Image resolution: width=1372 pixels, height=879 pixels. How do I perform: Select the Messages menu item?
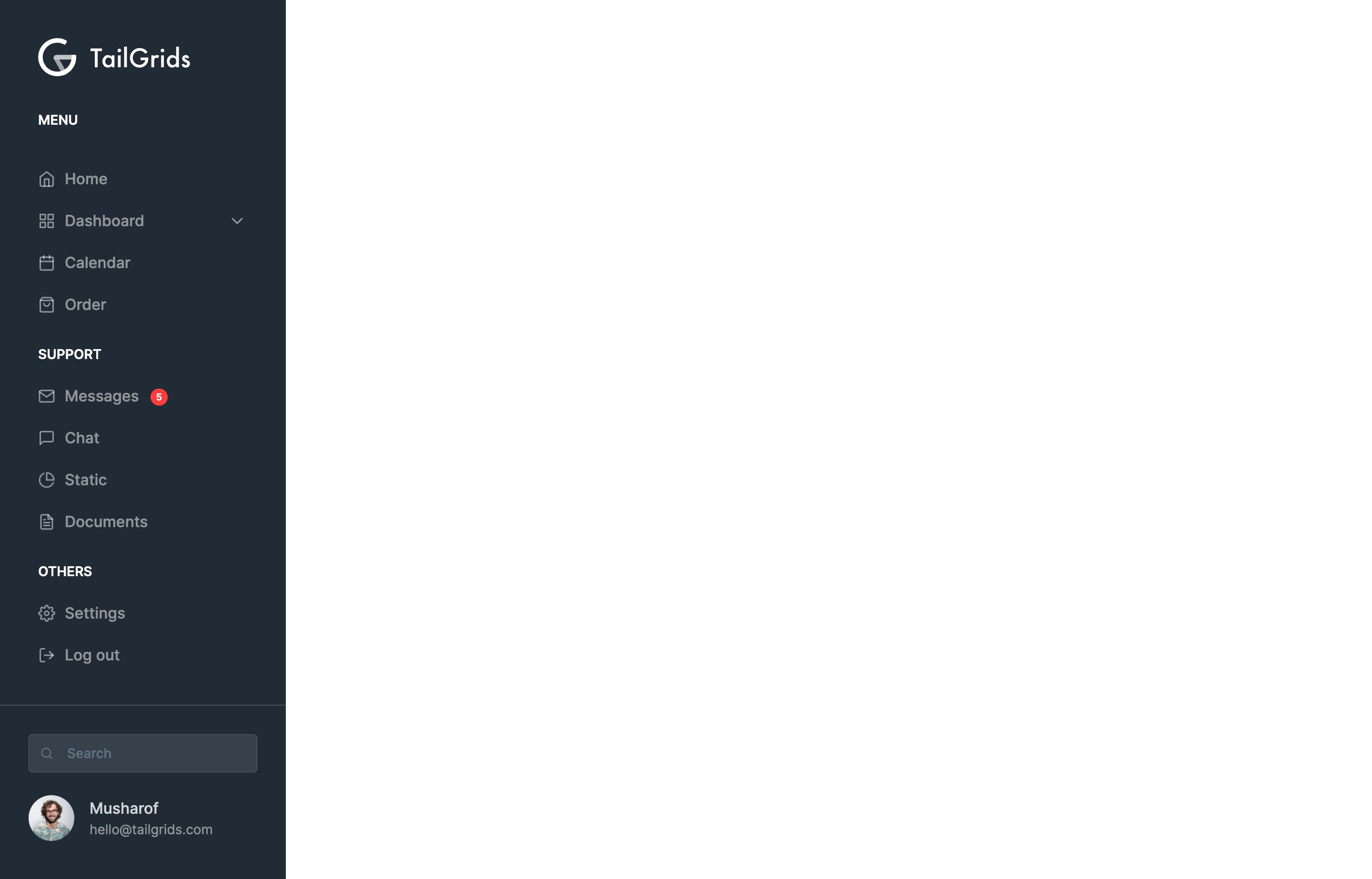[x=101, y=396]
